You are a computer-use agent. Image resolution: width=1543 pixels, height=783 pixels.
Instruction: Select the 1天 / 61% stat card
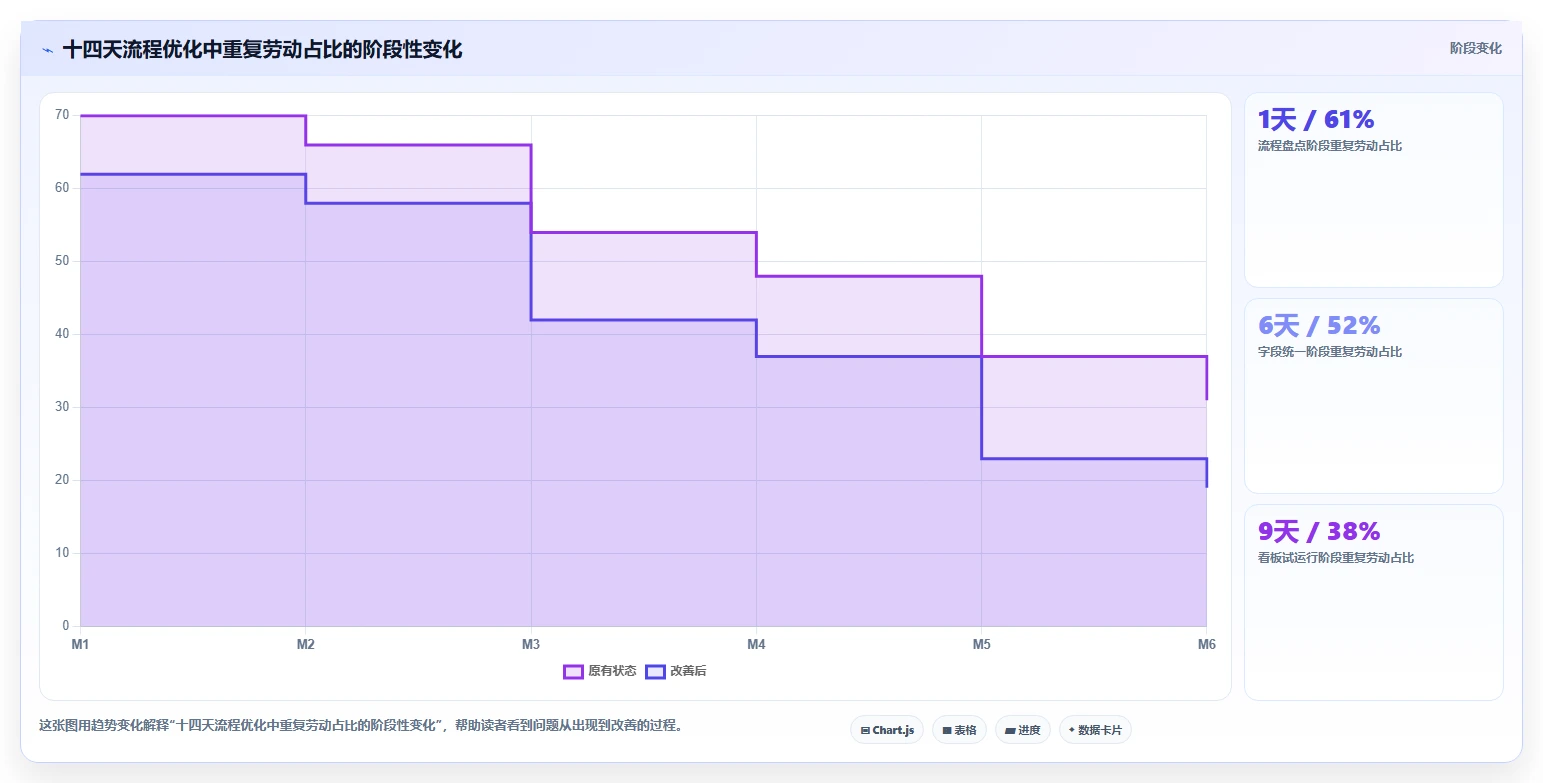click(1373, 190)
